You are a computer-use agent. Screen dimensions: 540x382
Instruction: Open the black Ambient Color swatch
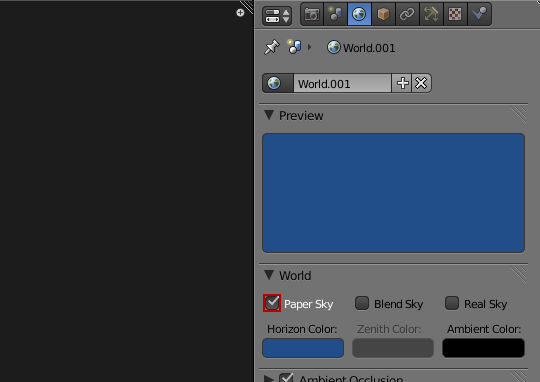click(x=484, y=348)
